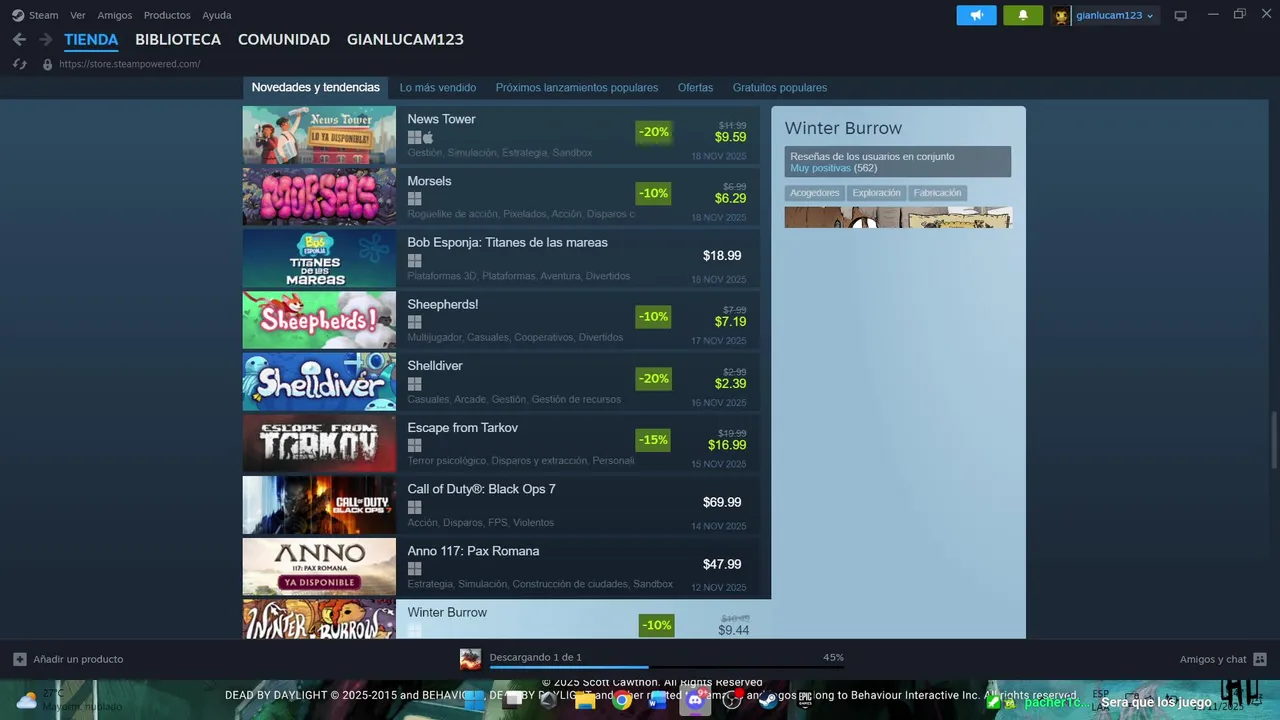Open the Escape from Tarkov thumbnail
This screenshot has width=1280, height=720.
coord(319,444)
